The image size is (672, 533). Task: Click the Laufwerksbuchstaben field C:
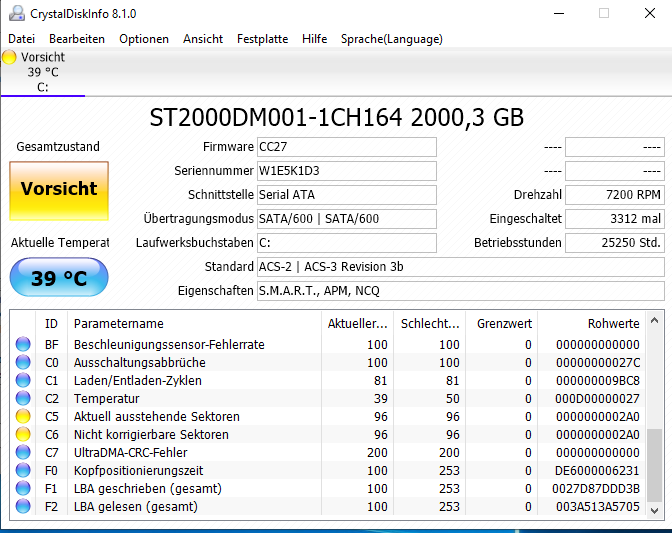347,243
